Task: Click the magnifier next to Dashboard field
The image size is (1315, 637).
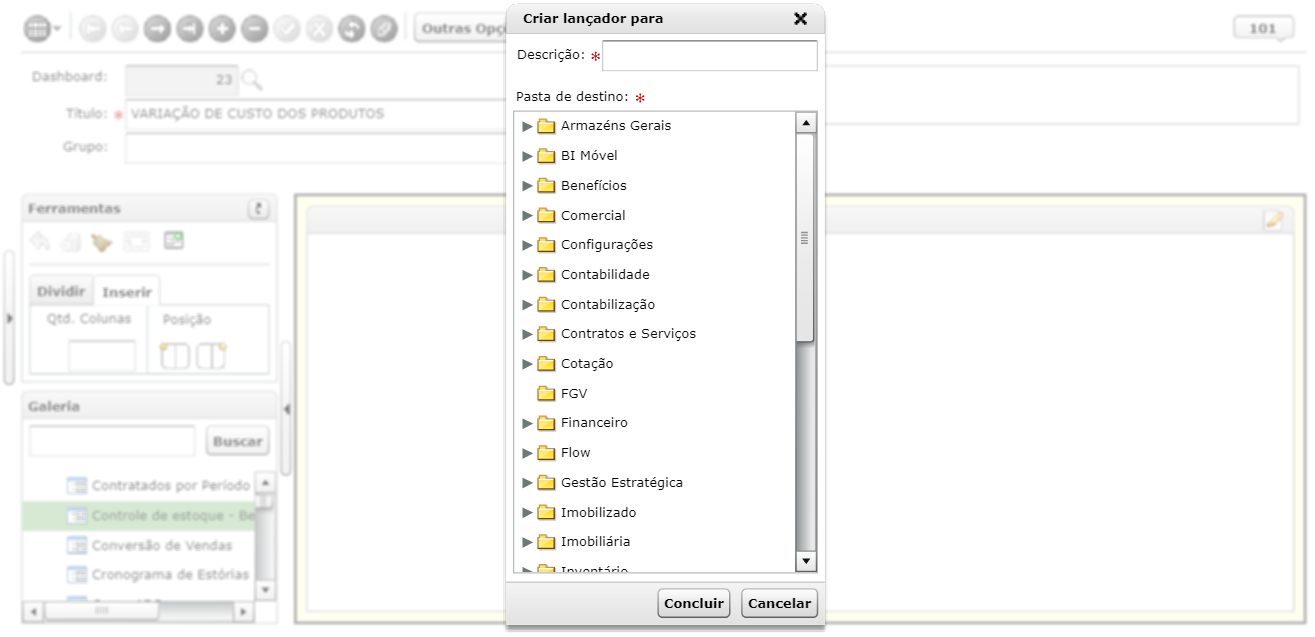Action: pyautogui.click(x=251, y=79)
